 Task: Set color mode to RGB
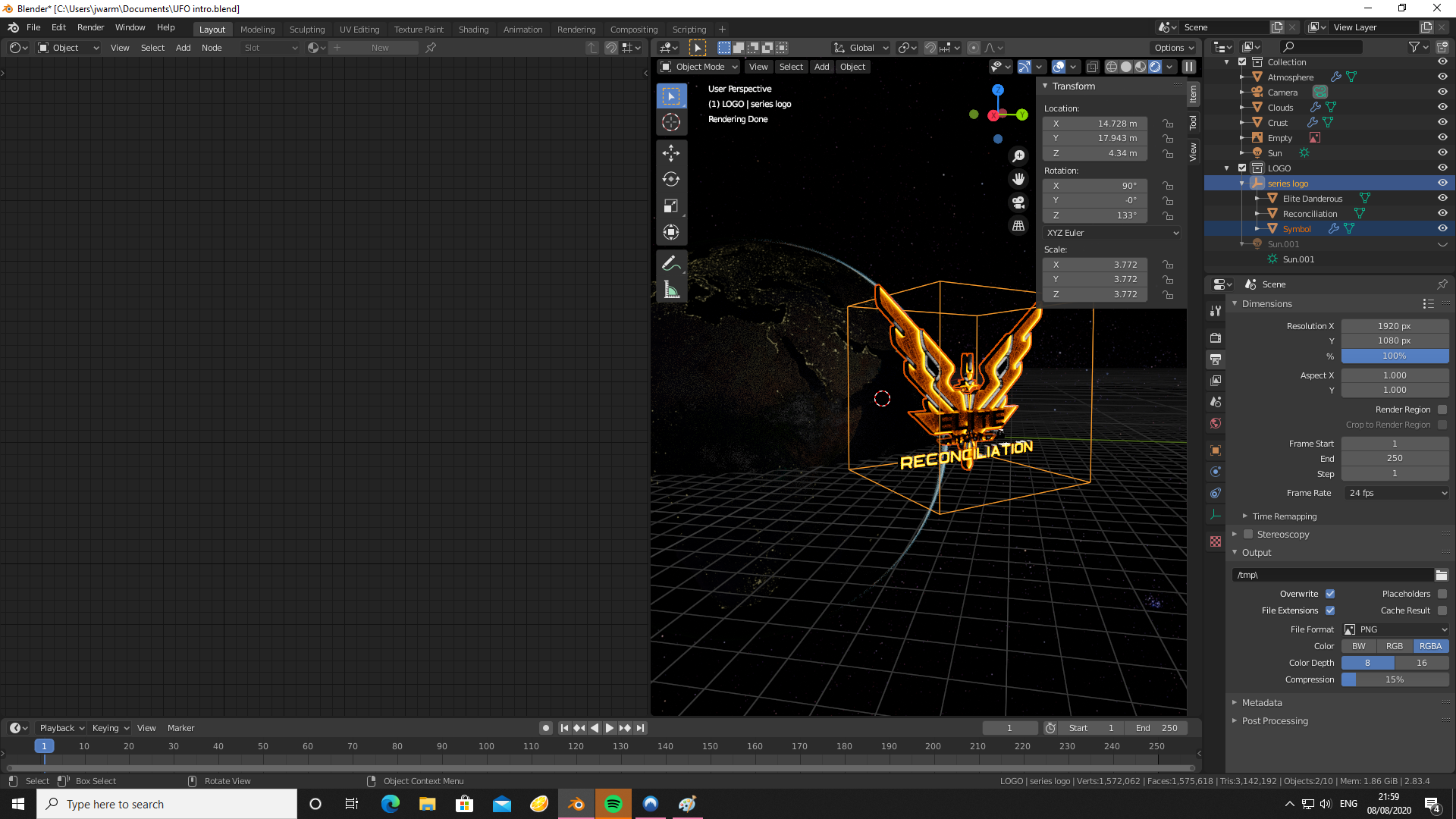click(x=1394, y=646)
